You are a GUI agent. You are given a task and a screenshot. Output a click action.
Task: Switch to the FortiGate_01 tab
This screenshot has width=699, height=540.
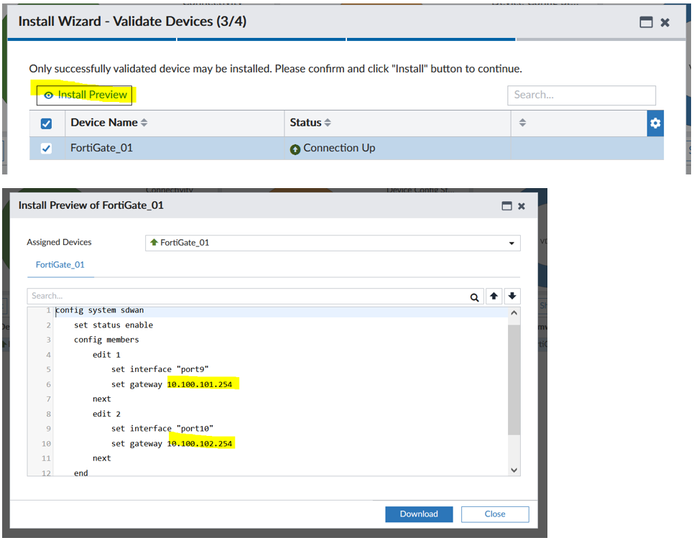point(60,265)
